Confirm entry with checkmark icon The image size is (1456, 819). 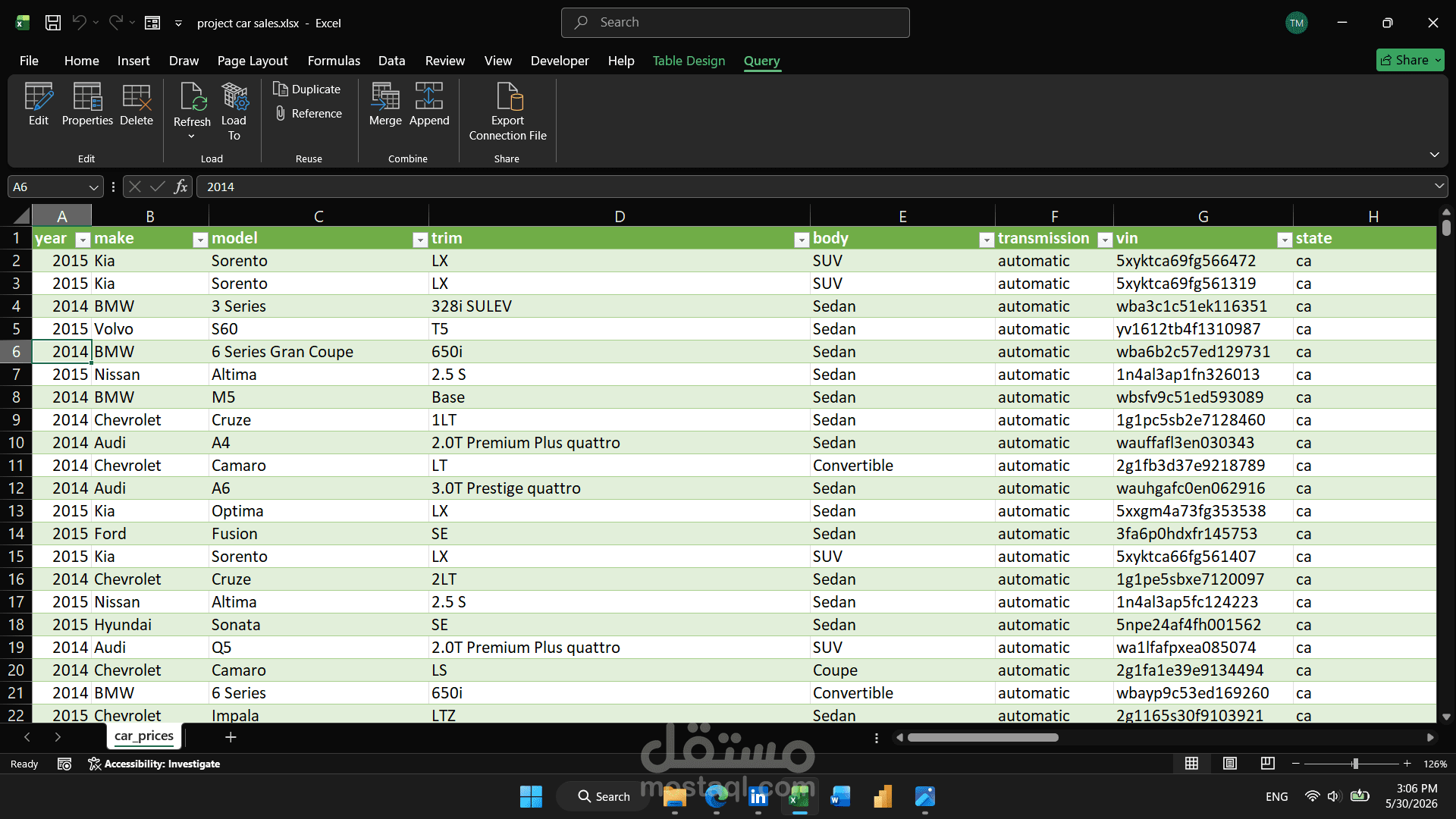pos(158,187)
